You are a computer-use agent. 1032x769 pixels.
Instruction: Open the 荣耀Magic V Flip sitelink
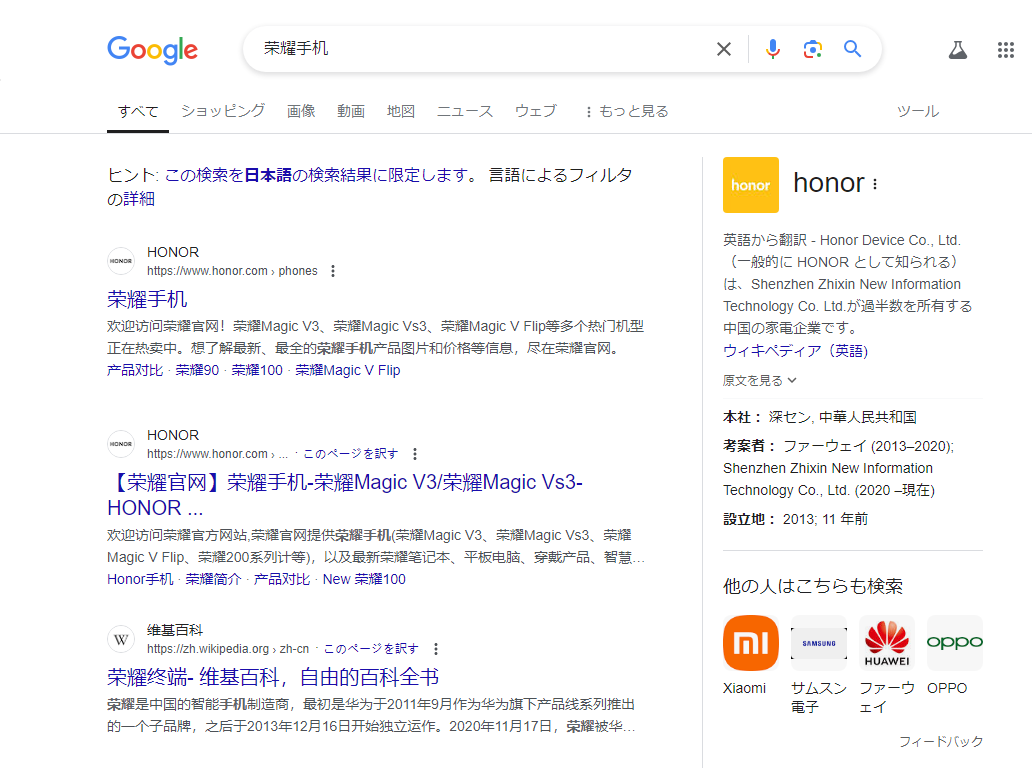coord(348,370)
